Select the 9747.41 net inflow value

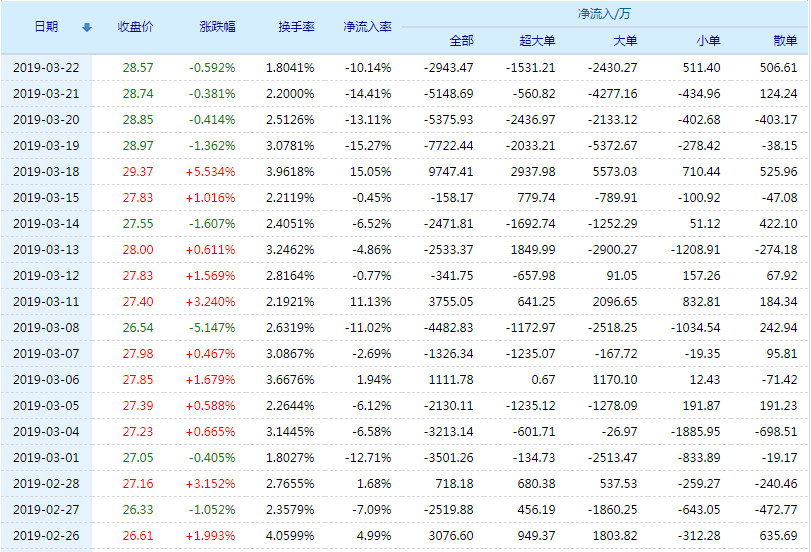pos(450,171)
